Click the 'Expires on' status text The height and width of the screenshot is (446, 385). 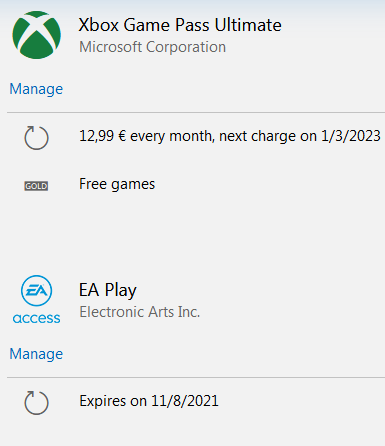(113, 401)
